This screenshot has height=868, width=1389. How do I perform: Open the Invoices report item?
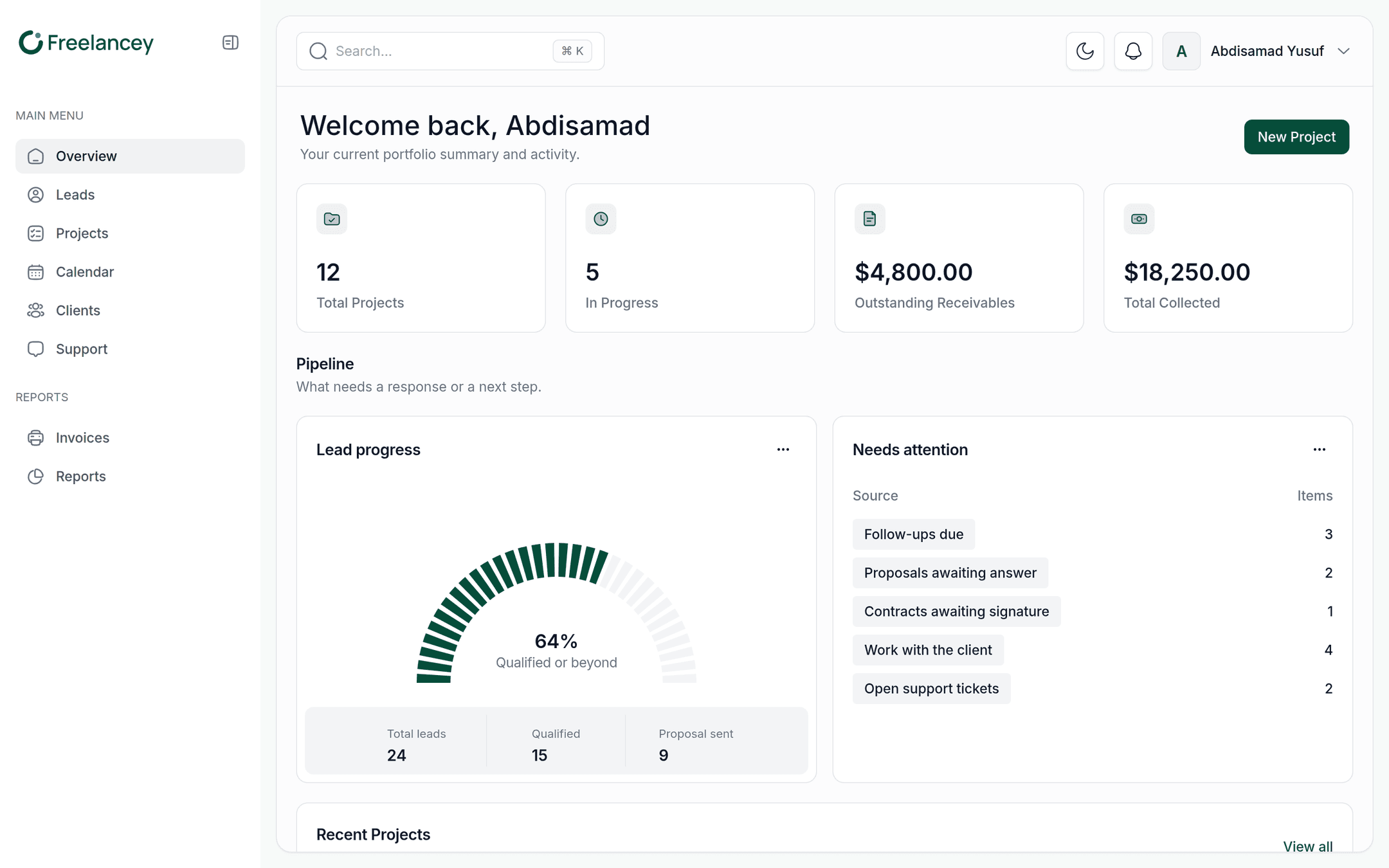(x=130, y=438)
